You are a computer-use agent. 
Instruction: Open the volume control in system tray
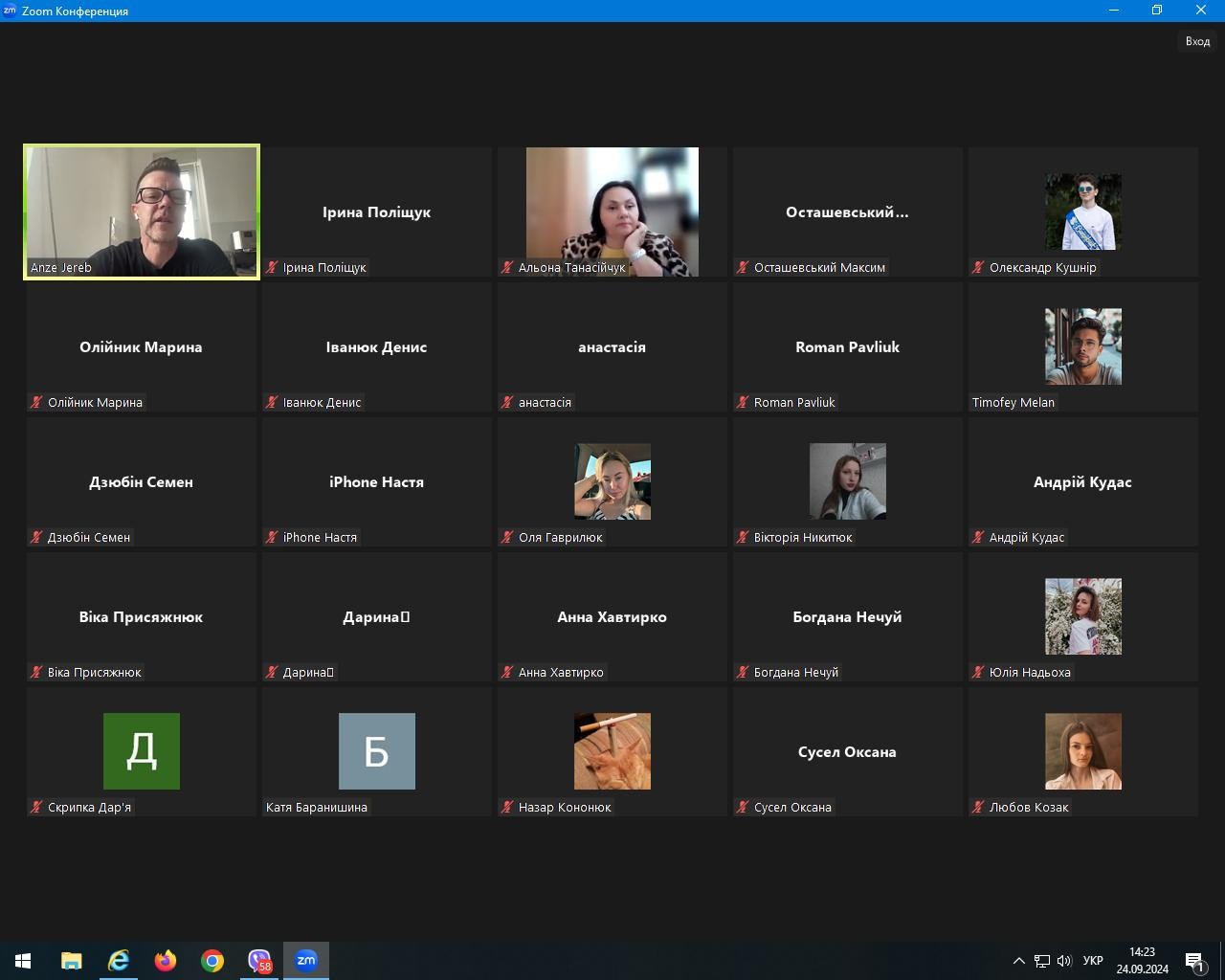[1064, 961]
